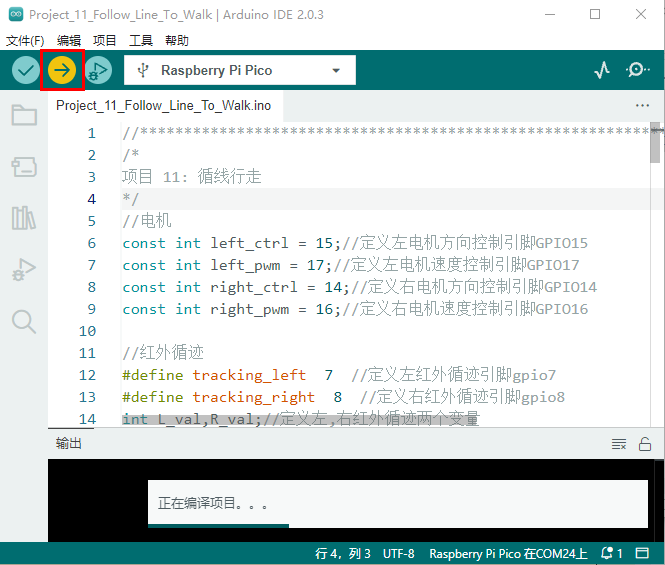
Task: Click line number 1 in gutter
Action: pyautogui.click(x=92, y=134)
